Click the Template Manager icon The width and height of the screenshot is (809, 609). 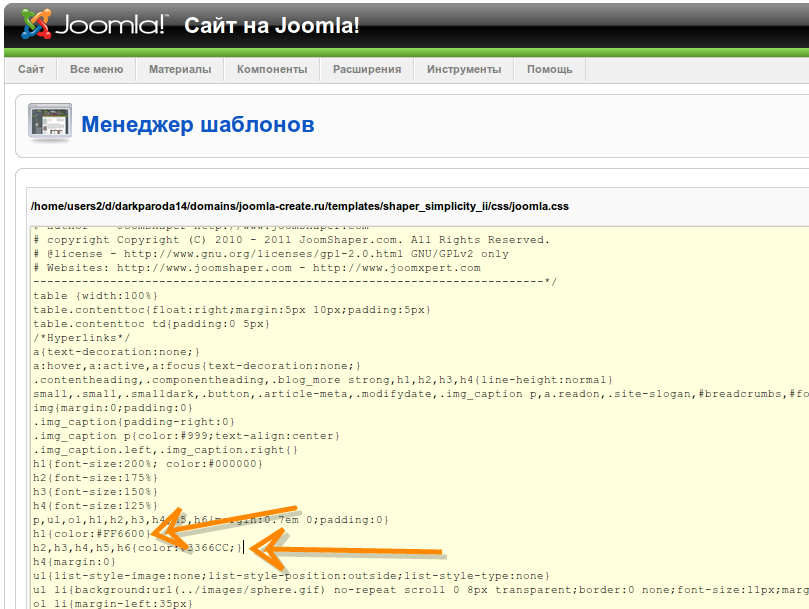click(49, 123)
